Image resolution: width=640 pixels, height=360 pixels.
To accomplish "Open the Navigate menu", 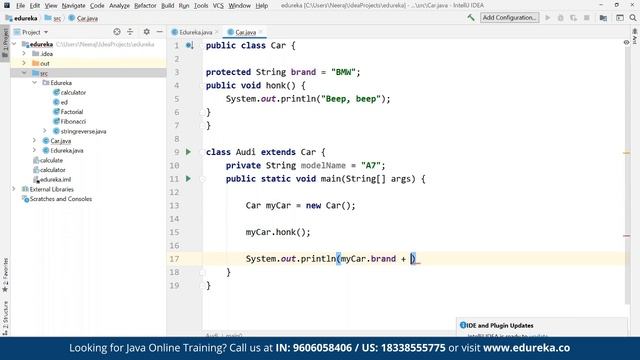I will coord(73,6).
